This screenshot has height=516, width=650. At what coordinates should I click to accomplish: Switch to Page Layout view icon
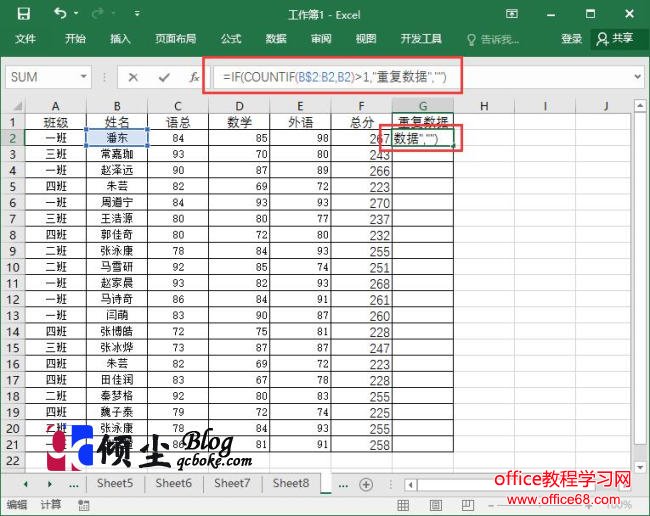[x=435, y=505]
